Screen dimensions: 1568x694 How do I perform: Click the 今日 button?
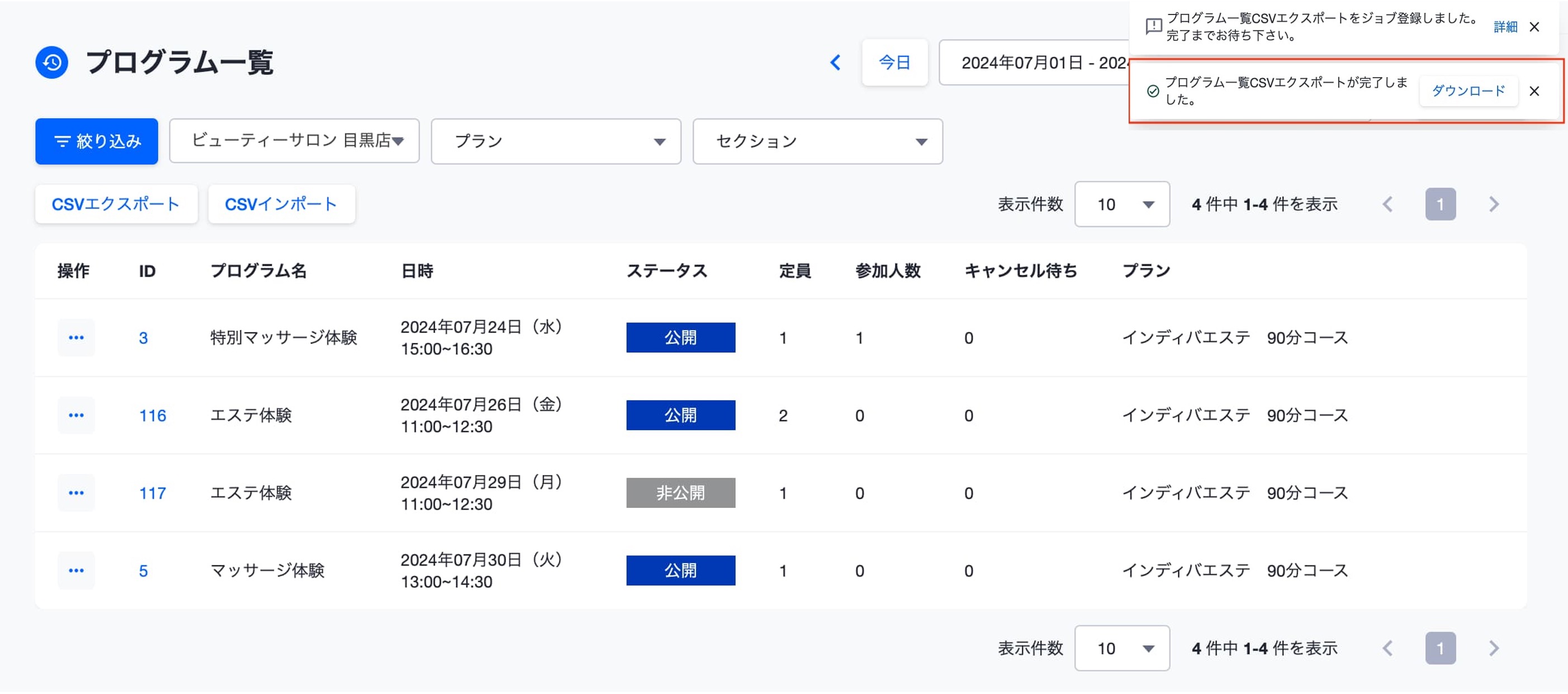click(894, 63)
